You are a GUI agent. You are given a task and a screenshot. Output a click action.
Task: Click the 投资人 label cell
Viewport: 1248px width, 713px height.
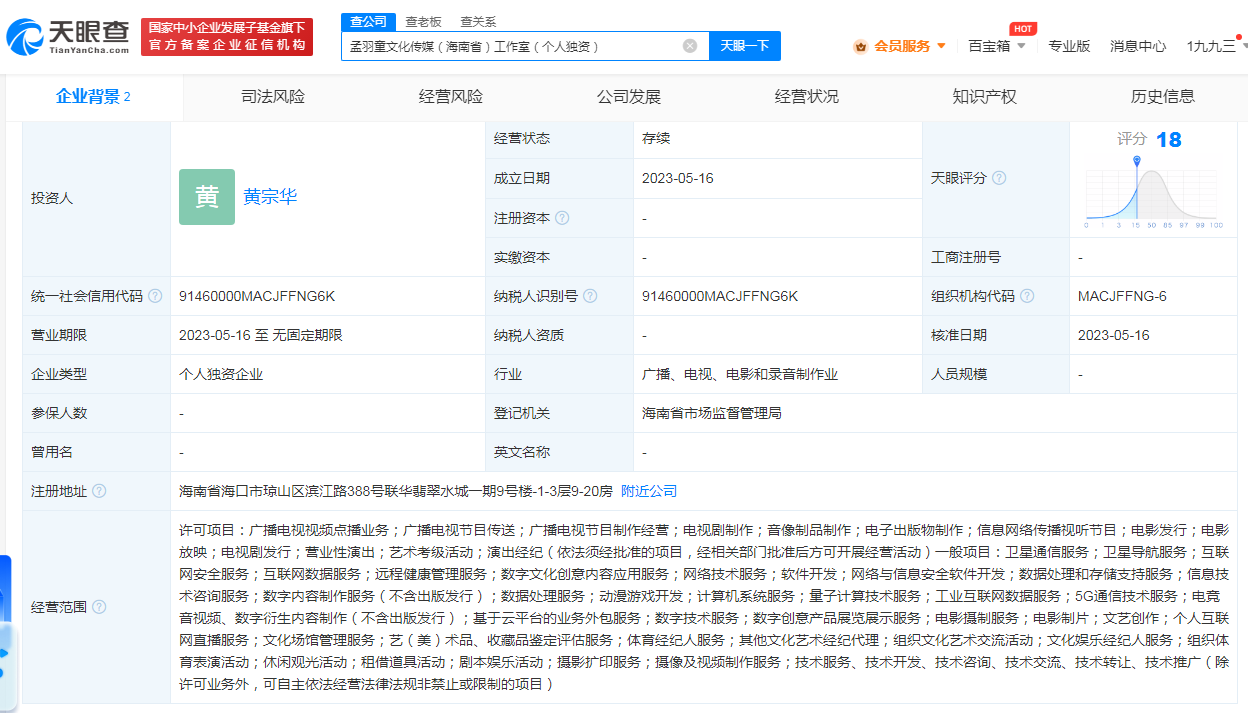[x=97, y=198]
